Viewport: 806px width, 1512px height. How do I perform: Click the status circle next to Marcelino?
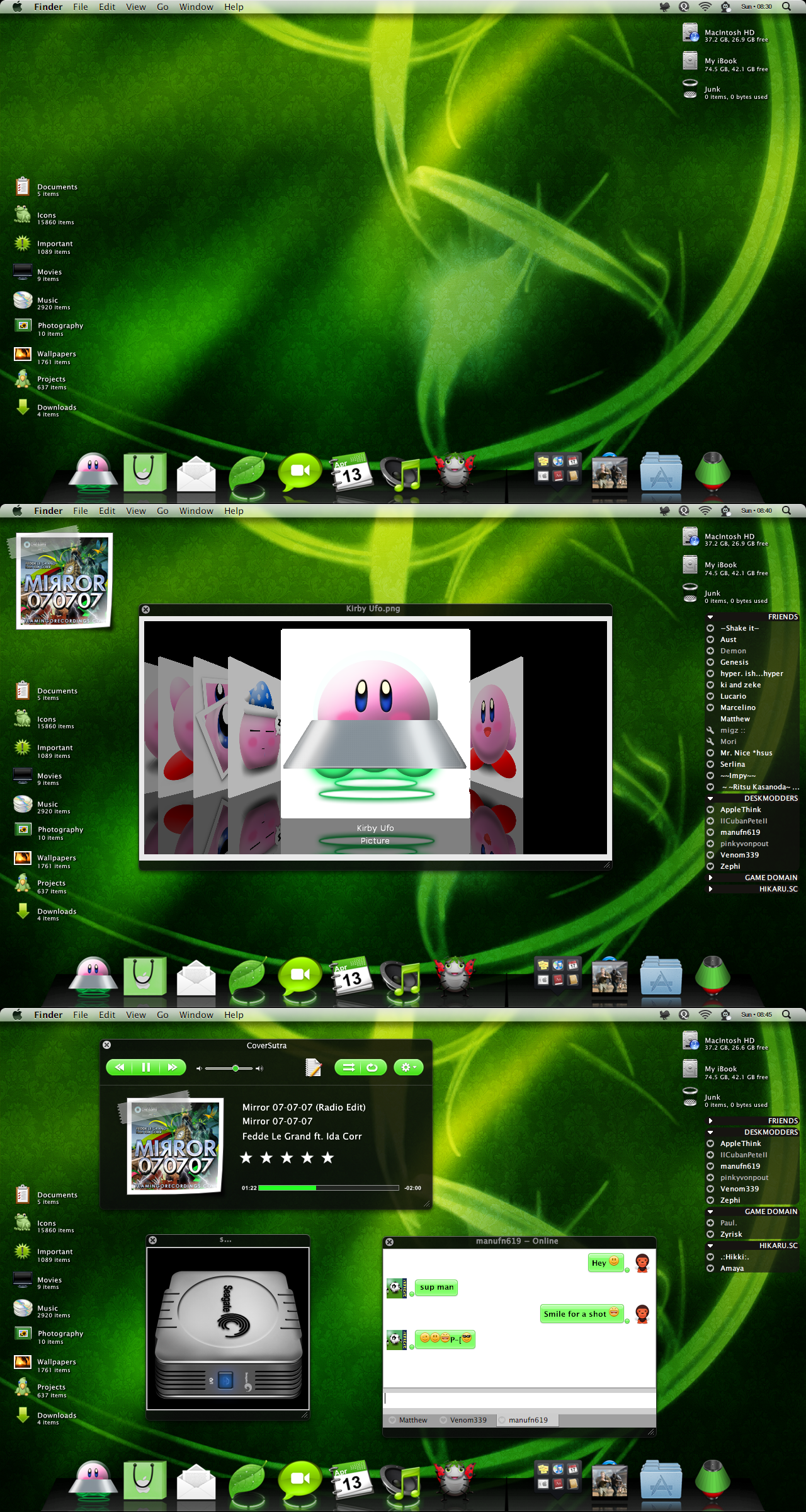tap(710, 707)
